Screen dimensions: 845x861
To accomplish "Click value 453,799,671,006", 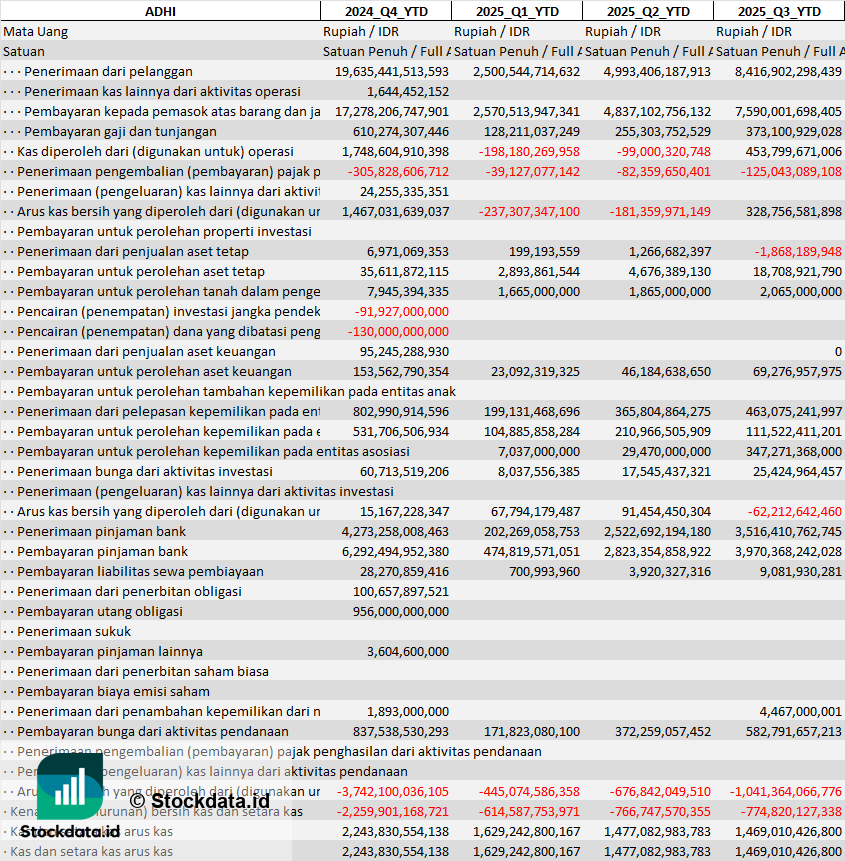I will coord(793,152).
